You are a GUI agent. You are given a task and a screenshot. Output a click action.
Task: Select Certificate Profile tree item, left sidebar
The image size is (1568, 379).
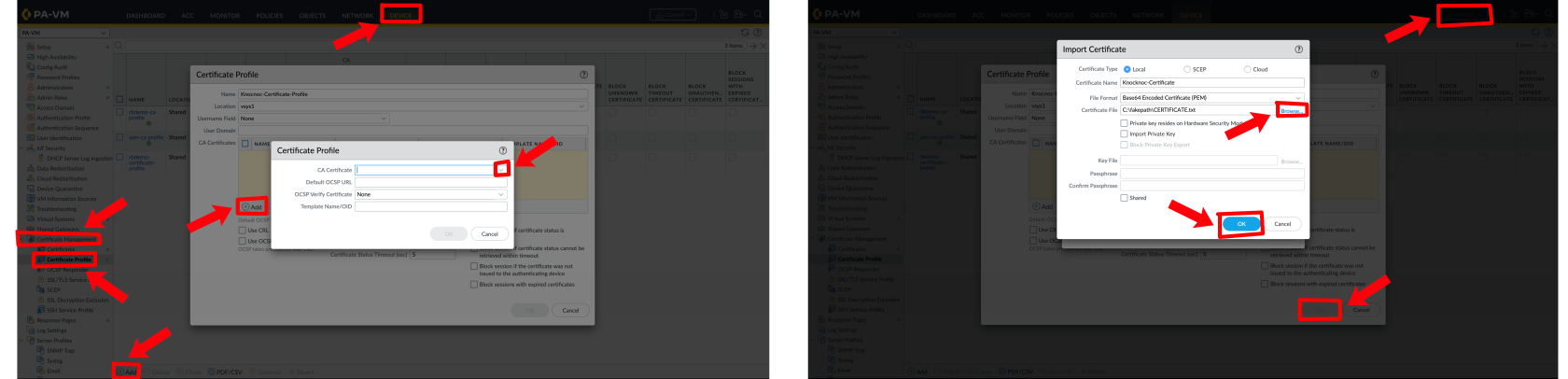click(x=69, y=260)
